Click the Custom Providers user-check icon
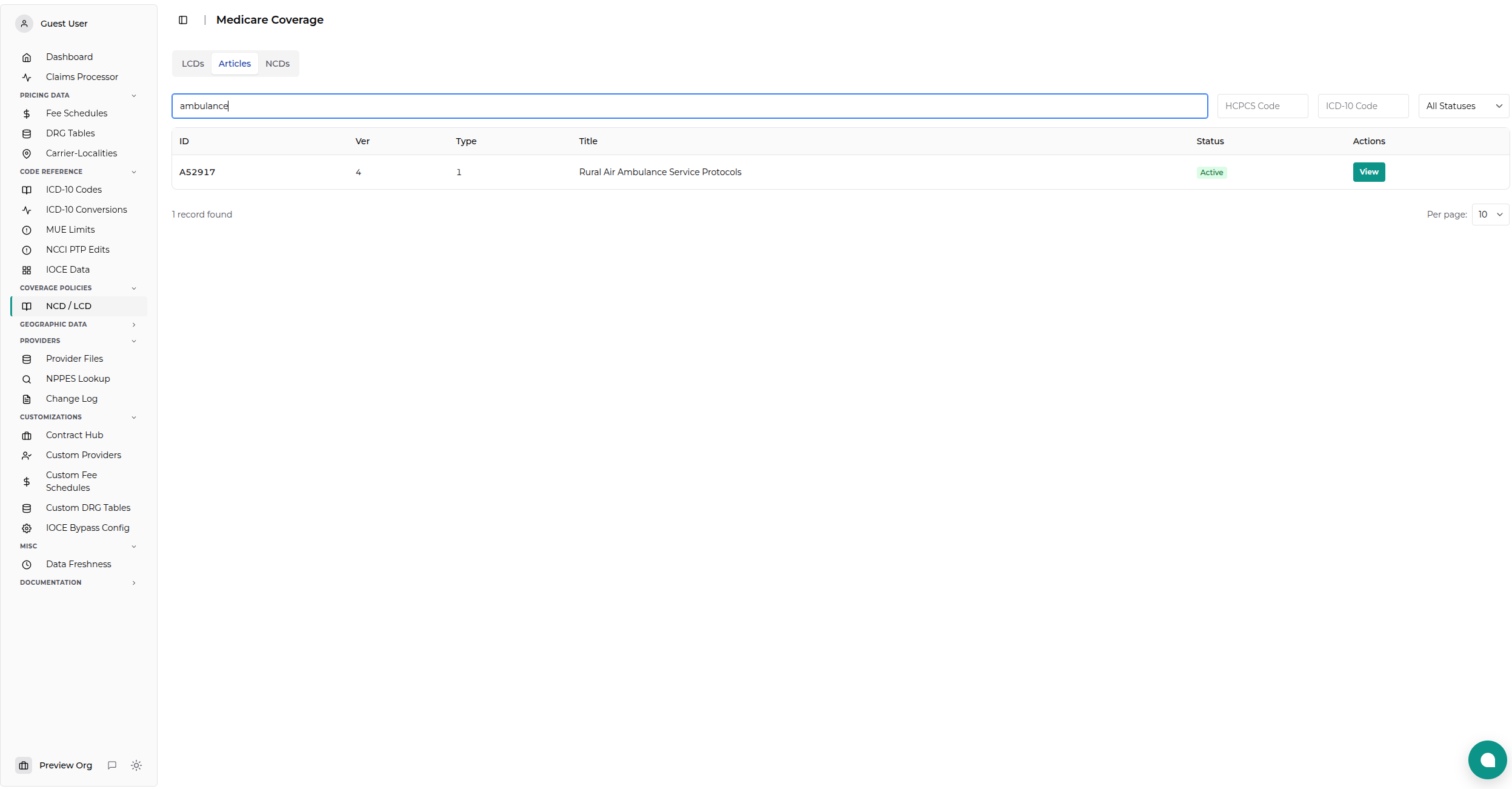Screen dimensions: 1512x789 (27, 456)
